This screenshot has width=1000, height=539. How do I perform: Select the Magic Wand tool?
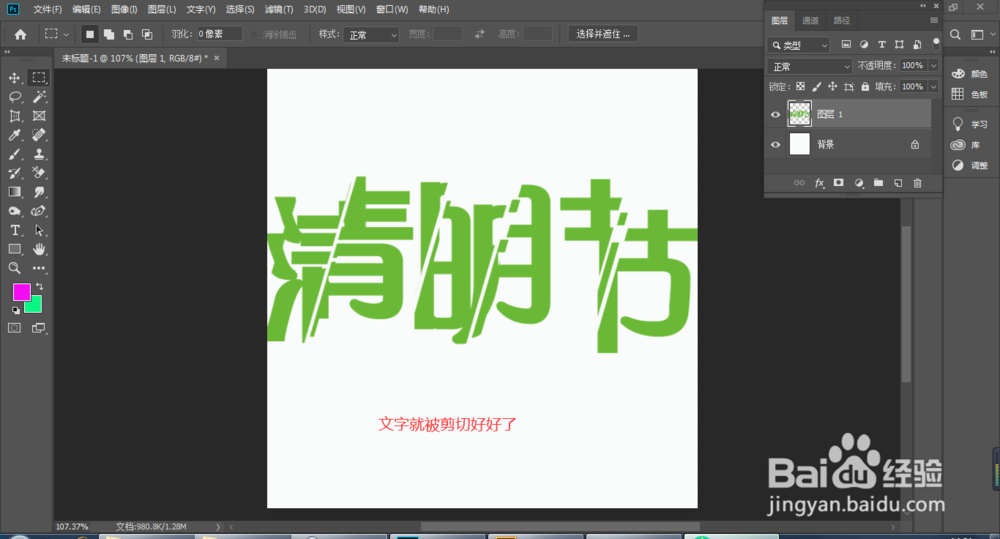point(39,97)
